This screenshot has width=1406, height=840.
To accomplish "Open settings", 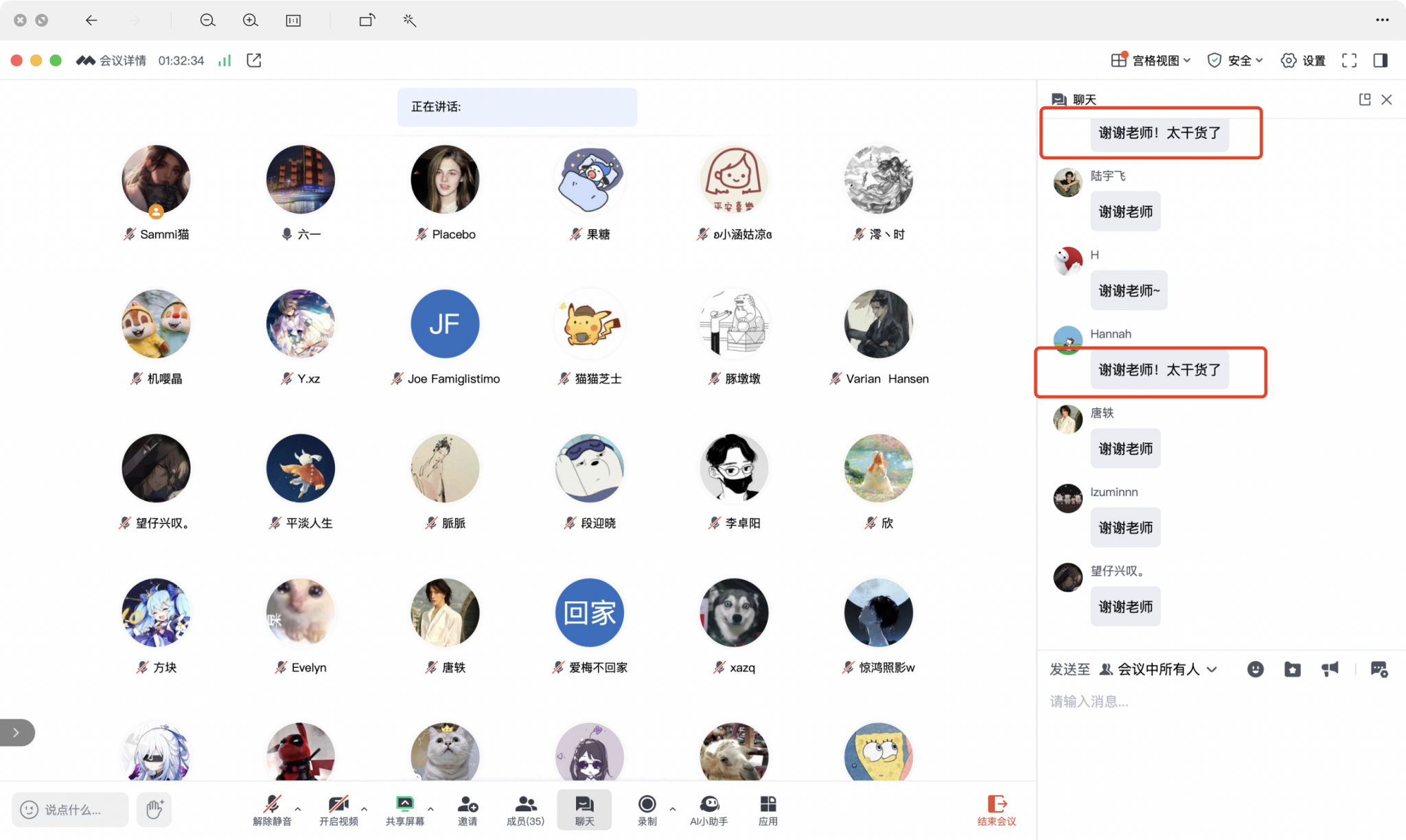I will pyautogui.click(x=1303, y=60).
